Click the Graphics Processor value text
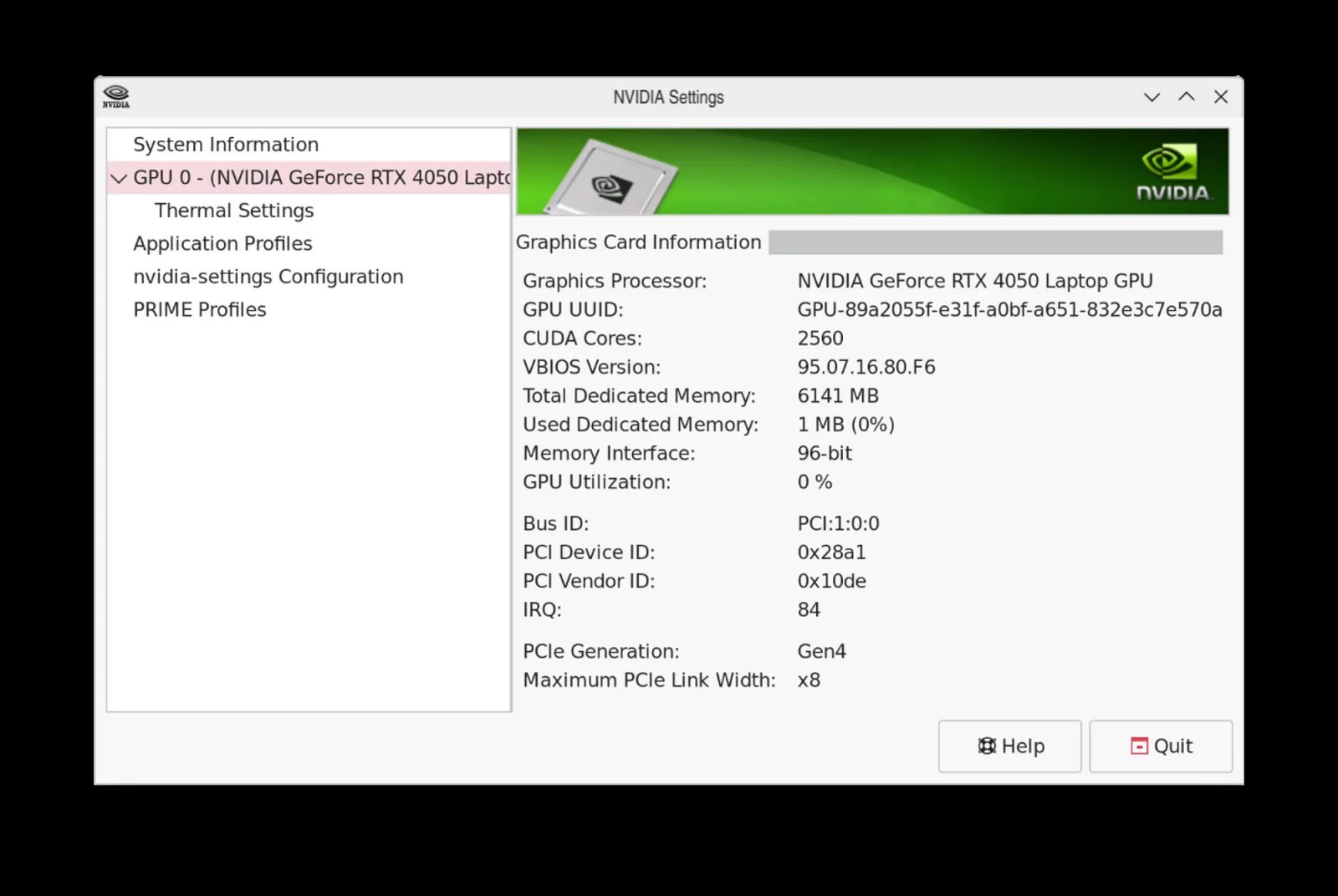This screenshot has width=1338, height=896. point(975,281)
